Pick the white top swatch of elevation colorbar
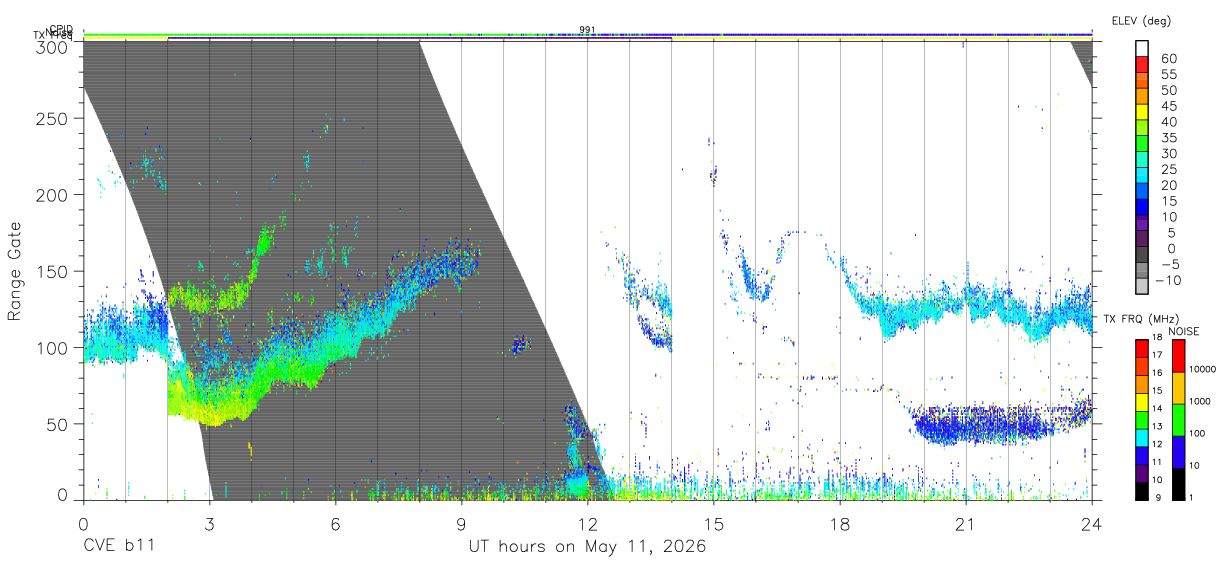Viewport: 1228px width, 567px height. tap(1142, 49)
